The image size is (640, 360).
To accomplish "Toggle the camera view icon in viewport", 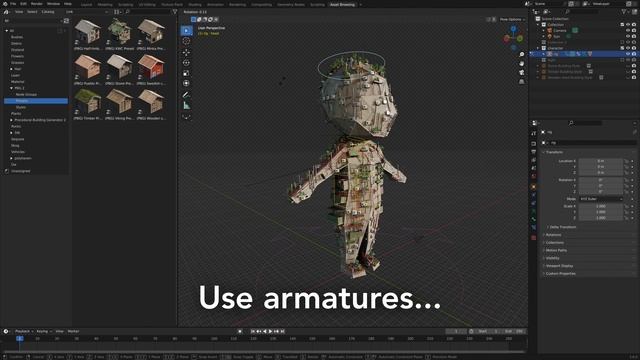I will [x=522, y=73].
